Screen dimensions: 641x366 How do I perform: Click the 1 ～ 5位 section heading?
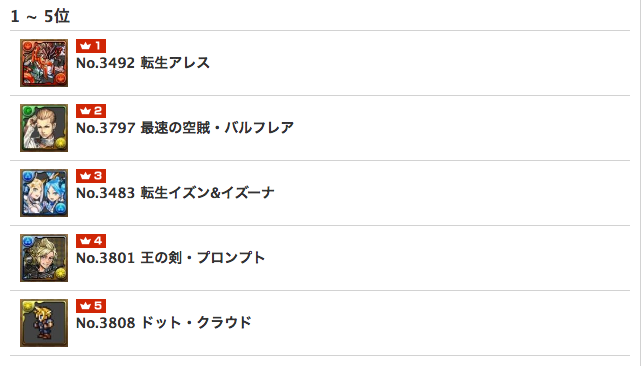click(40, 16)
